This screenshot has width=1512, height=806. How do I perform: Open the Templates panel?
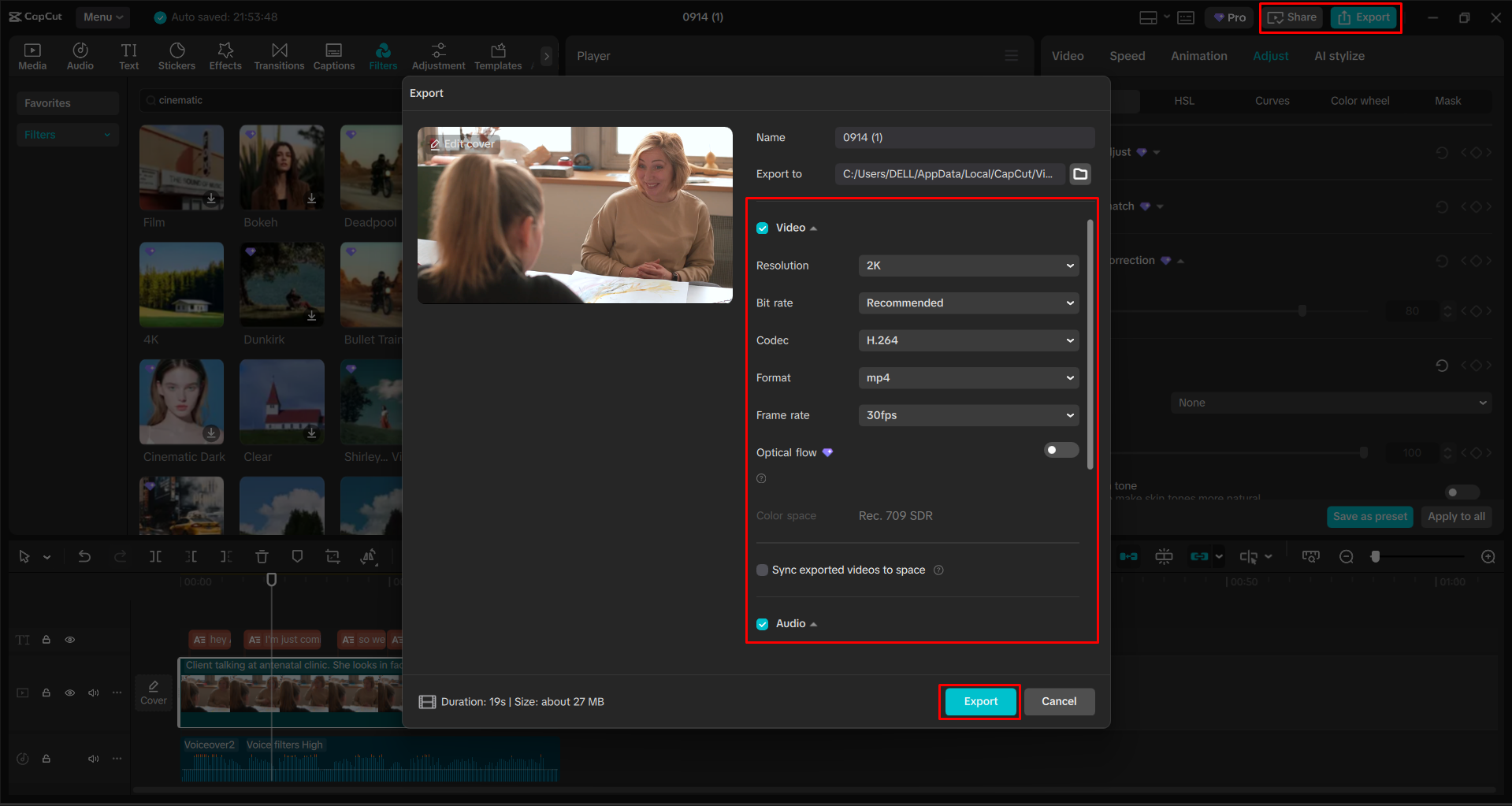click(497, 55)
